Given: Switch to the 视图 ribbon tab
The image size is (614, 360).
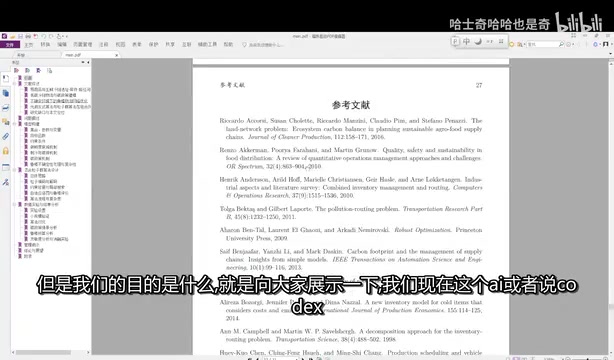Looking at the screenshot, I should pyautogui.click(x=120, y=45).
